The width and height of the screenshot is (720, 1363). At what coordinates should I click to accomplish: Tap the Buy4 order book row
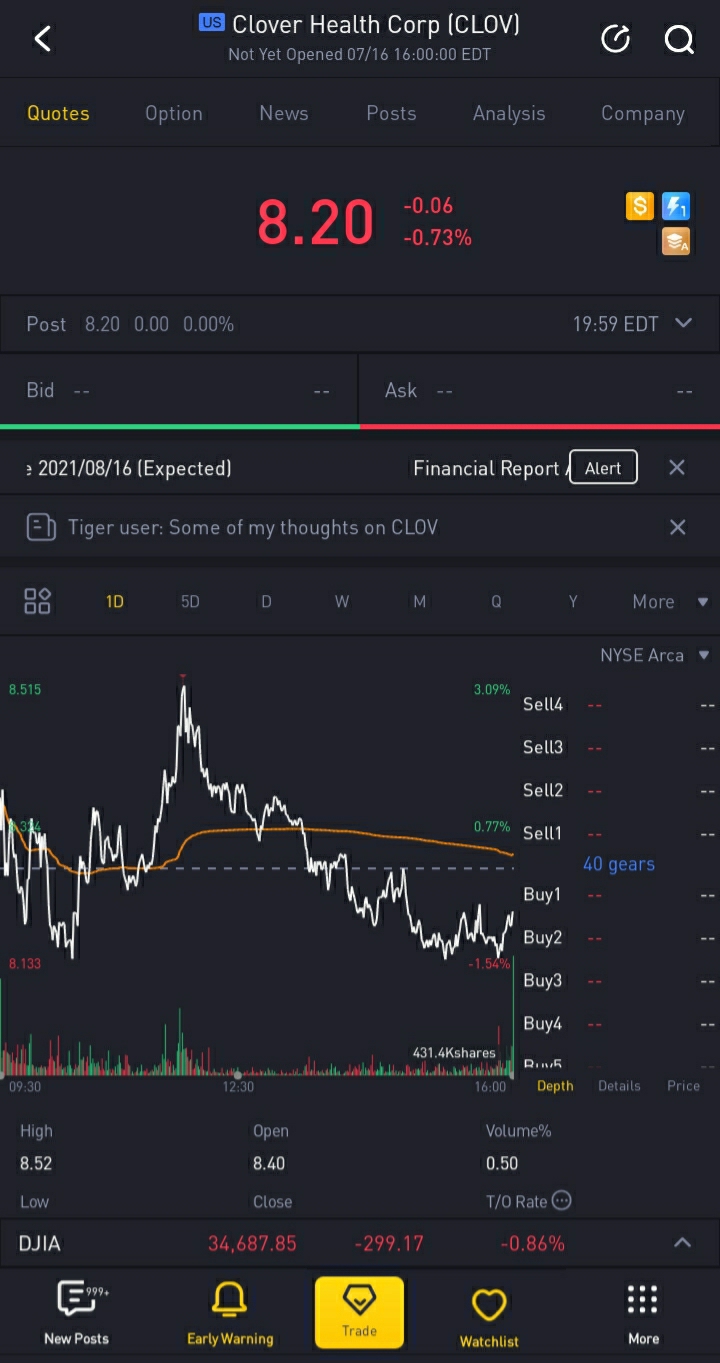(619, 1023)
